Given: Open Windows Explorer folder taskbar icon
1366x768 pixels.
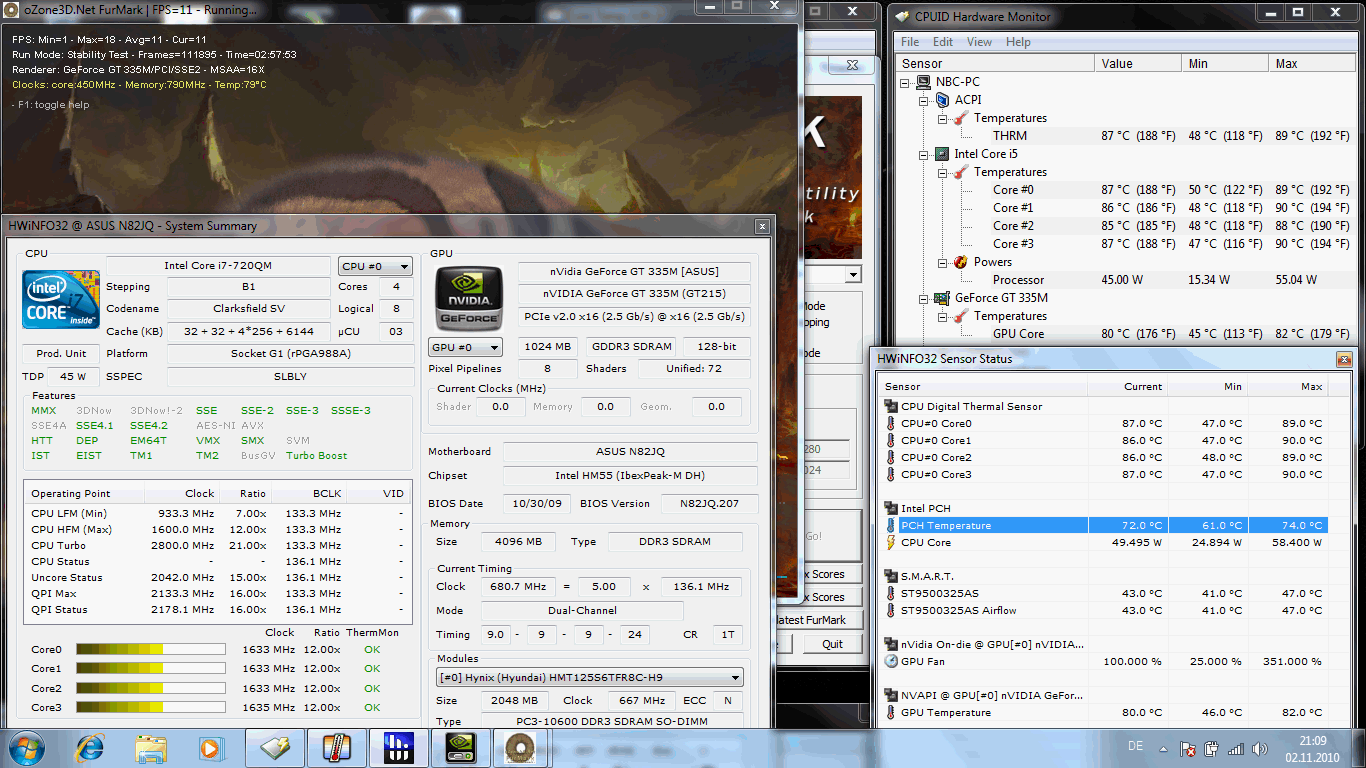Looking at the screenshot, I should point(151,748).
